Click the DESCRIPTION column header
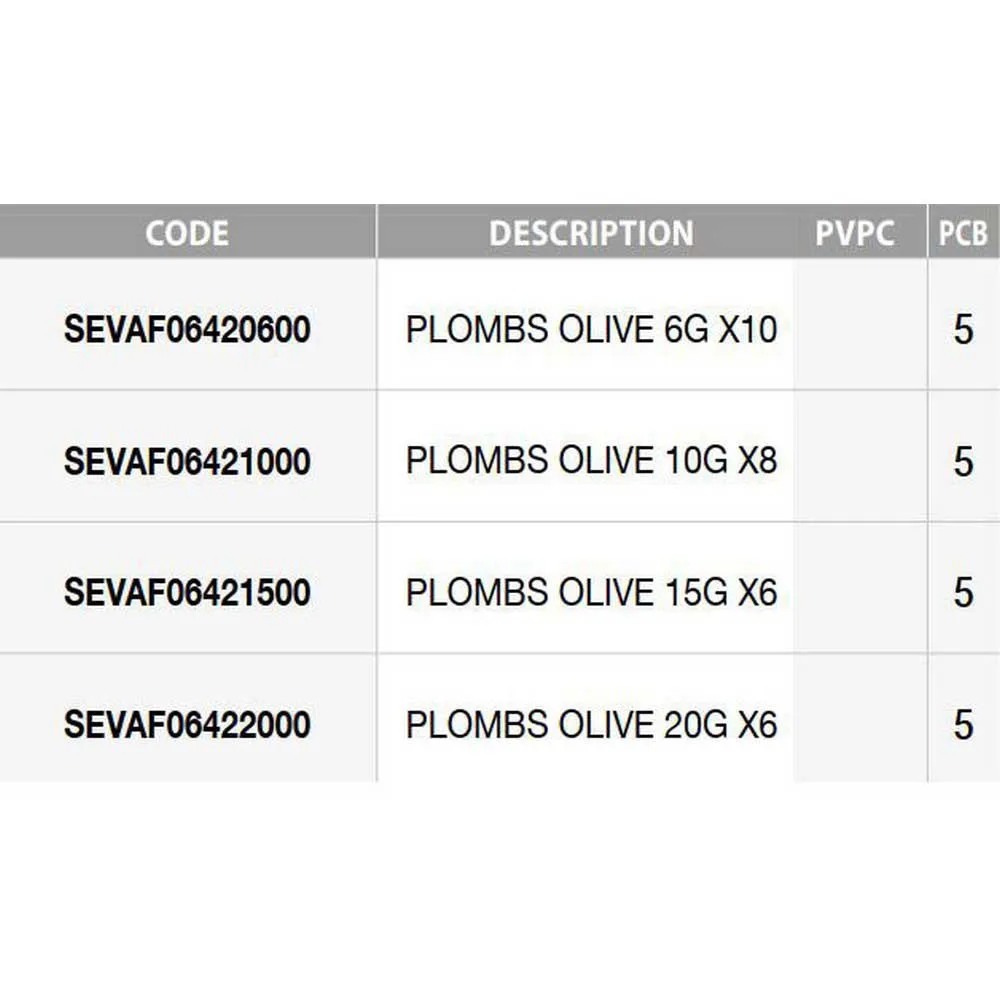1000x1000 pixels. (591, 233)
